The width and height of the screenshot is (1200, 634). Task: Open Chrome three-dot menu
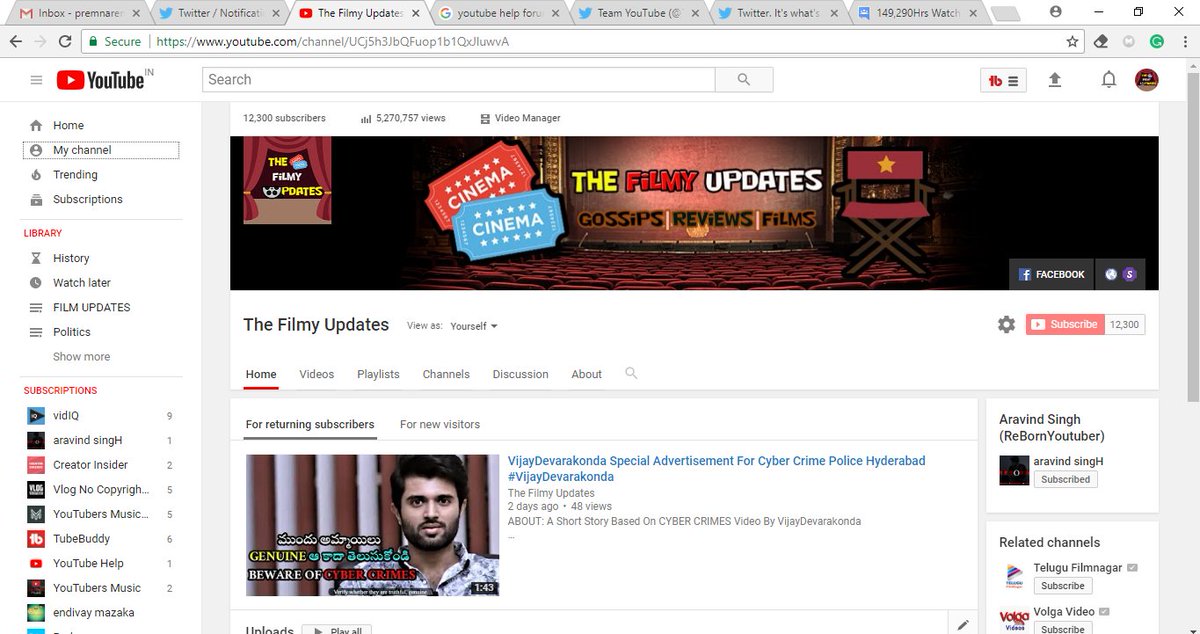point(1185,42)
